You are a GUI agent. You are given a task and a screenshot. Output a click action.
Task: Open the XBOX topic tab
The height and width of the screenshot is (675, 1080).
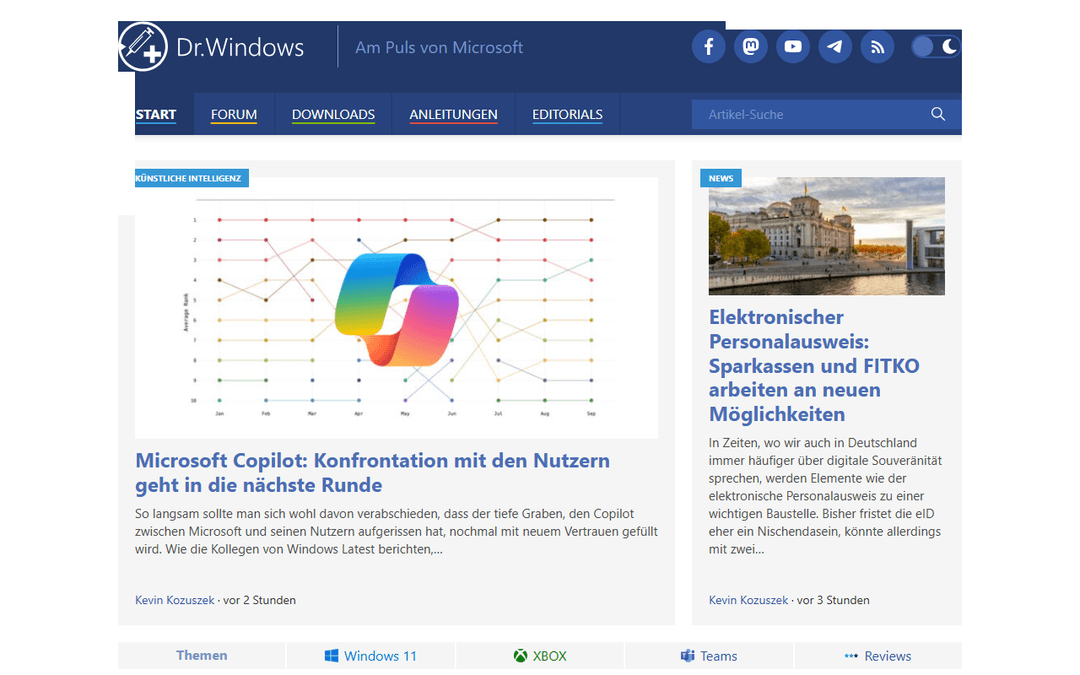click(540, 656)
